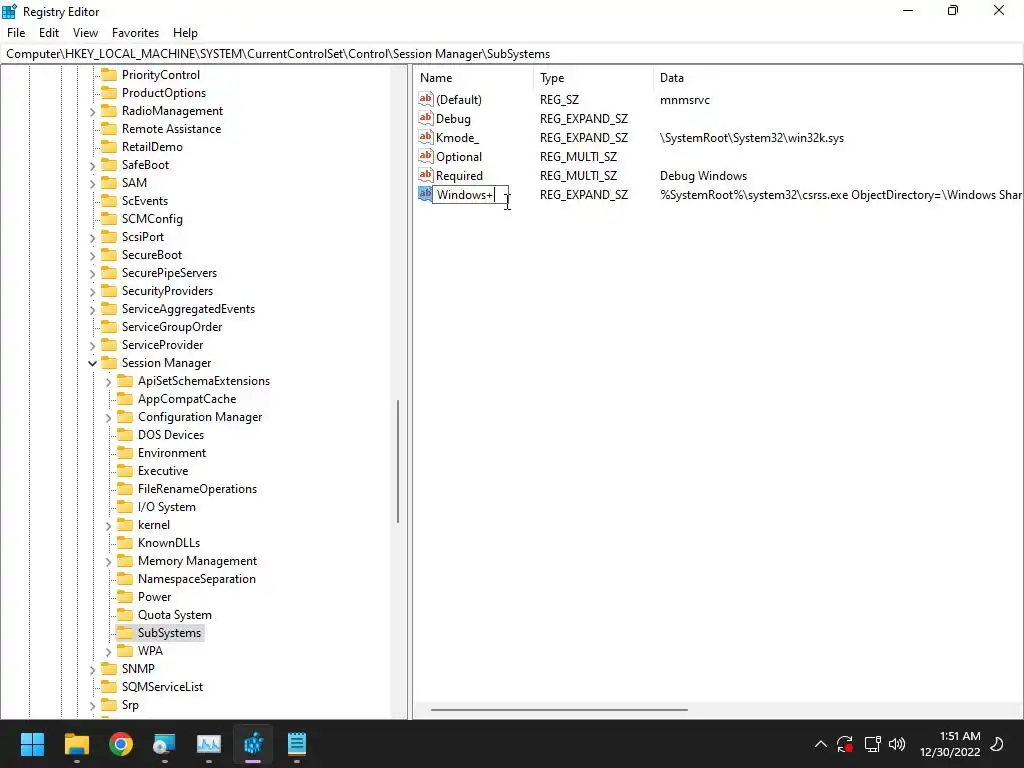Select the Remote Assistance key

[171, 129]
